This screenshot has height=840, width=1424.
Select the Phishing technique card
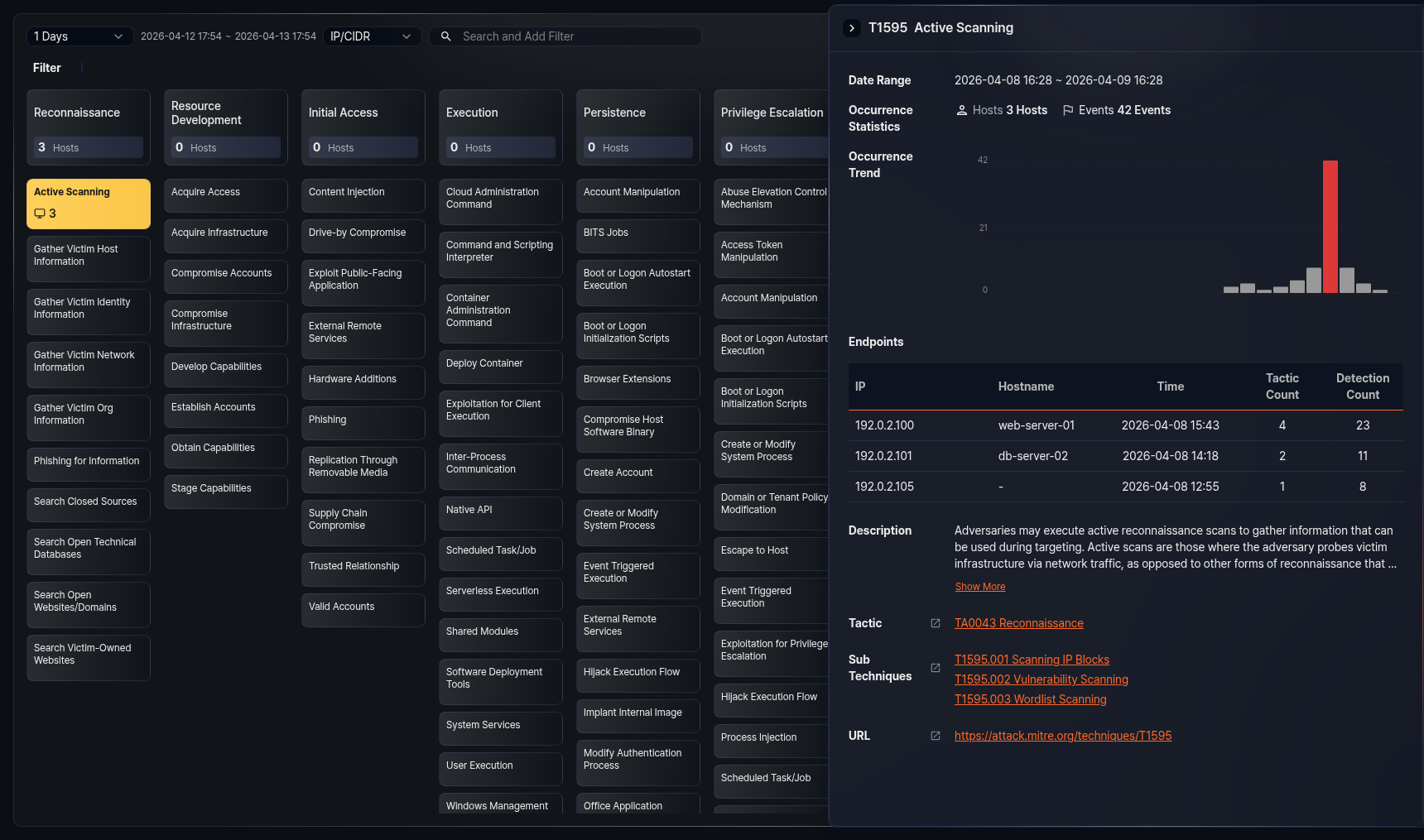click(x=363, y=420)
